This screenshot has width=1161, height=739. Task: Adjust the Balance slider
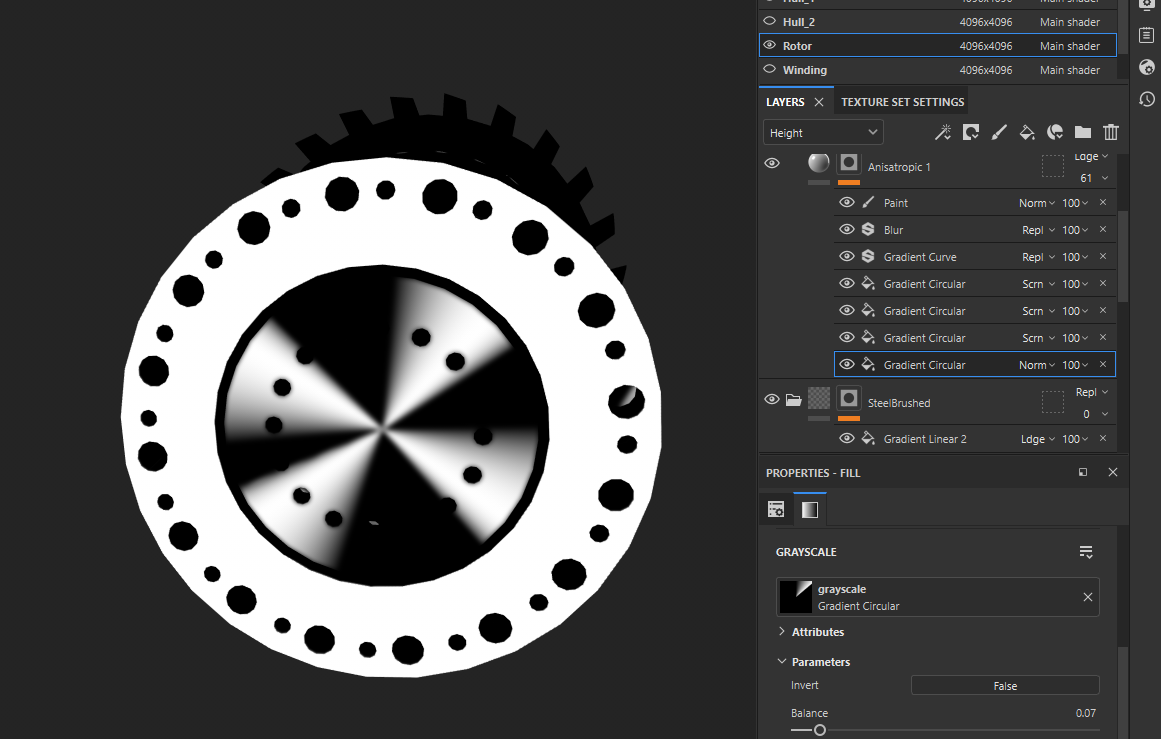[x=820, y=730]
